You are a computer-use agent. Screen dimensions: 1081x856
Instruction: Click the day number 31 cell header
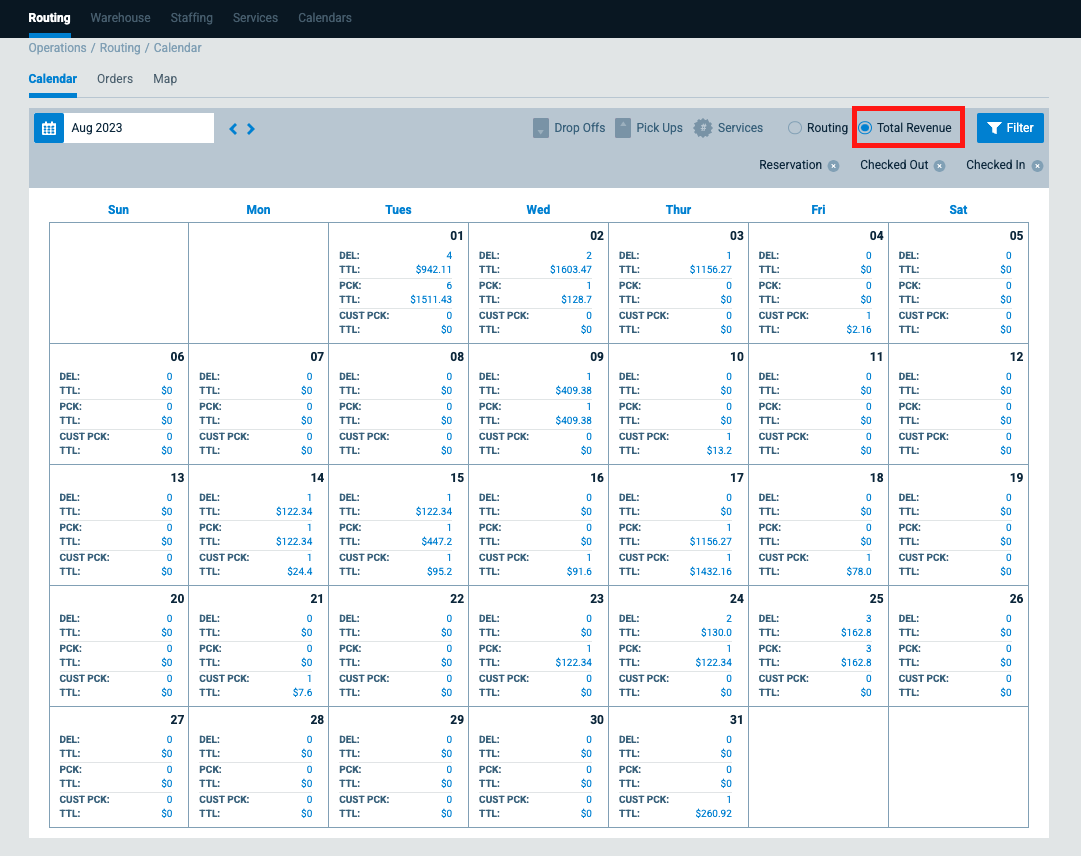pyautogui.click(x=737, y=720)
